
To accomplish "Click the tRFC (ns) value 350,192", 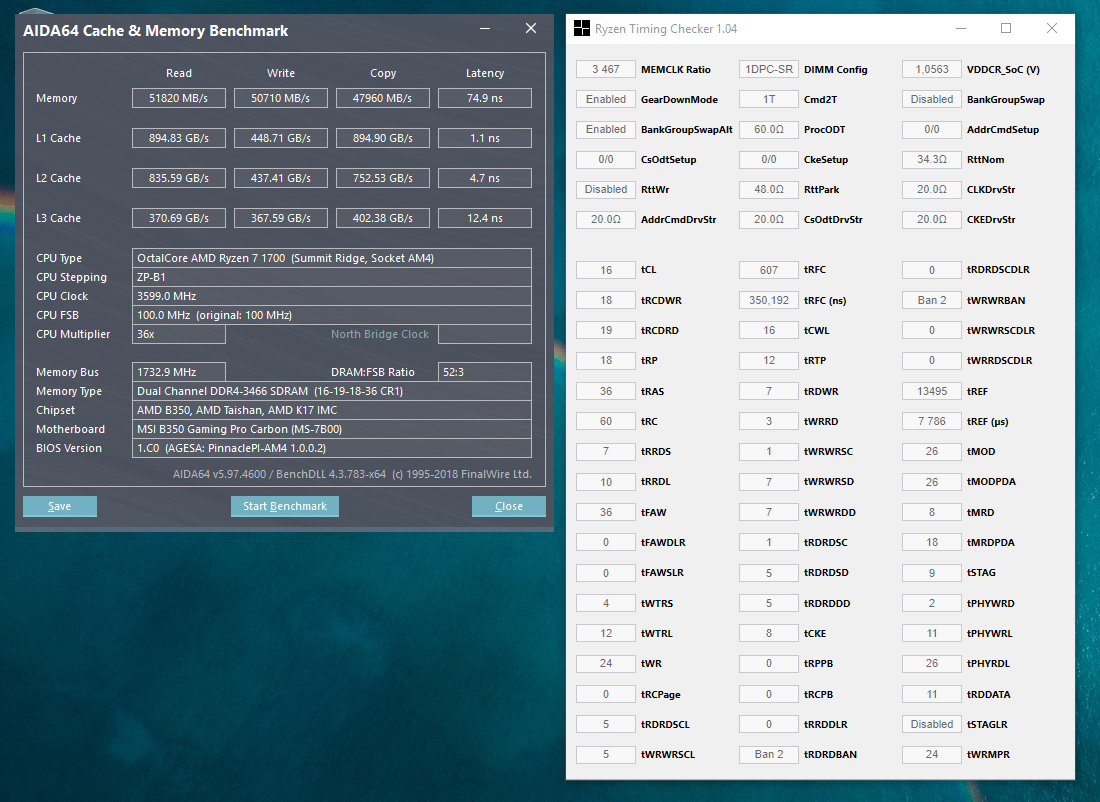I will click(x=768, y=300).
